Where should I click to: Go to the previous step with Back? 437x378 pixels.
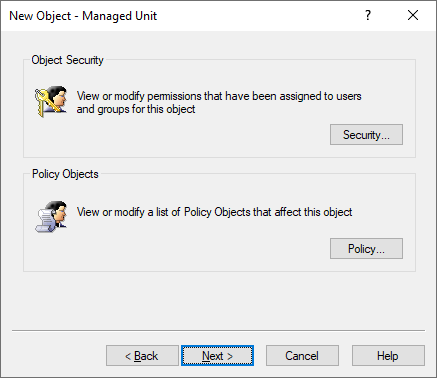click(x=142, y=356)
